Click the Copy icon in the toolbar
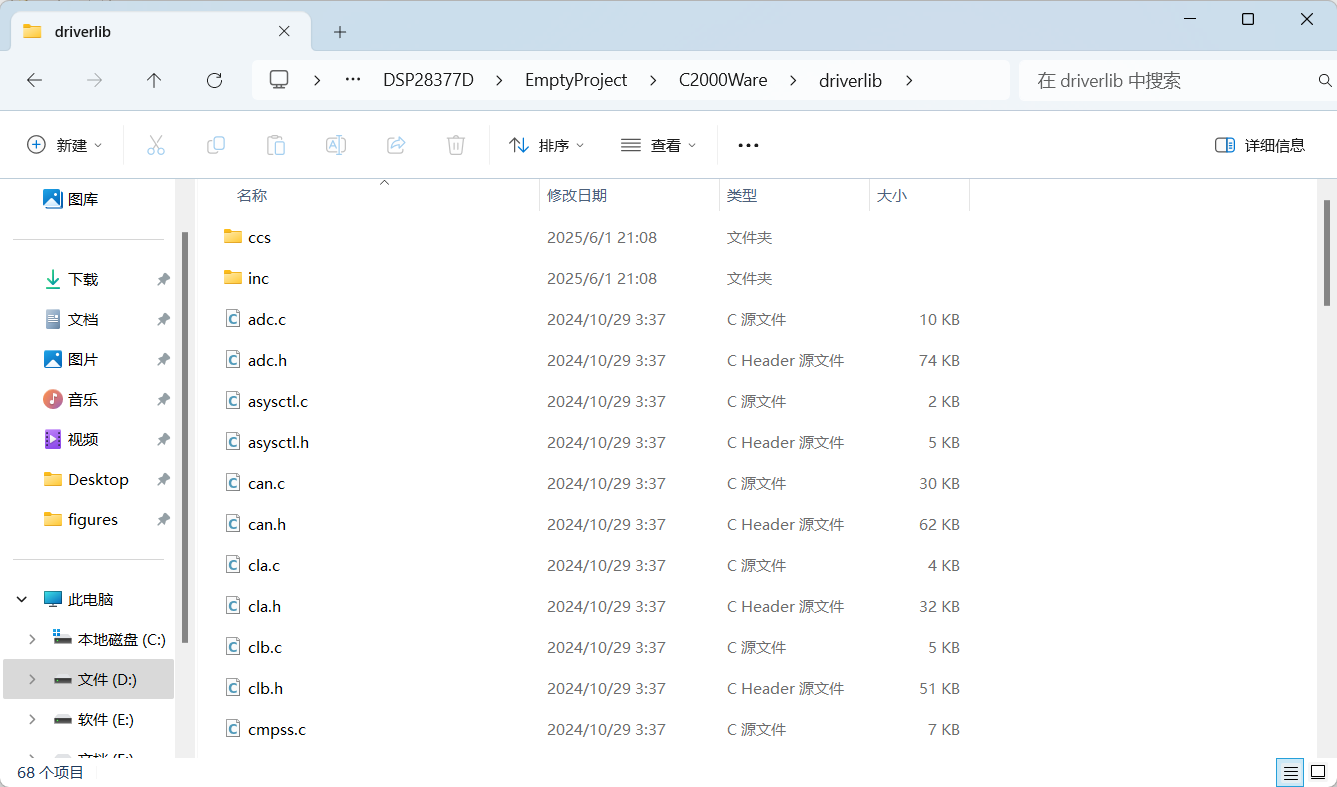 tap(216, 144)
